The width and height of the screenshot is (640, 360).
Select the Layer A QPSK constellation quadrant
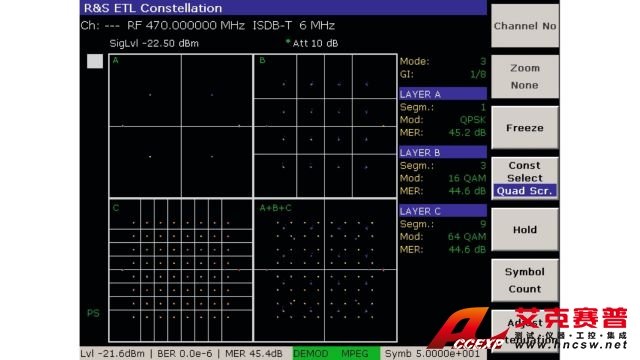tap(181, 126)
